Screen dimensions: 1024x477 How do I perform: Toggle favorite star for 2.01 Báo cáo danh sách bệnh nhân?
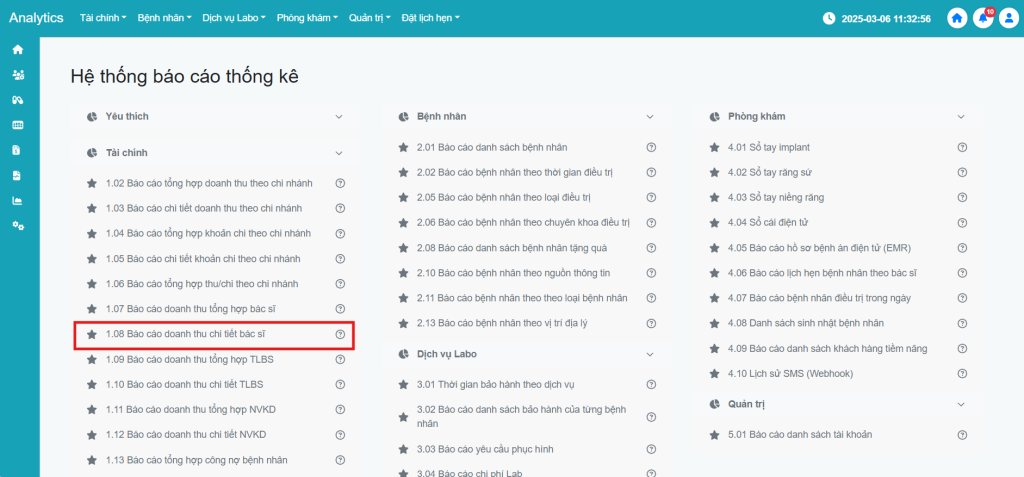[x=403, y=147]
